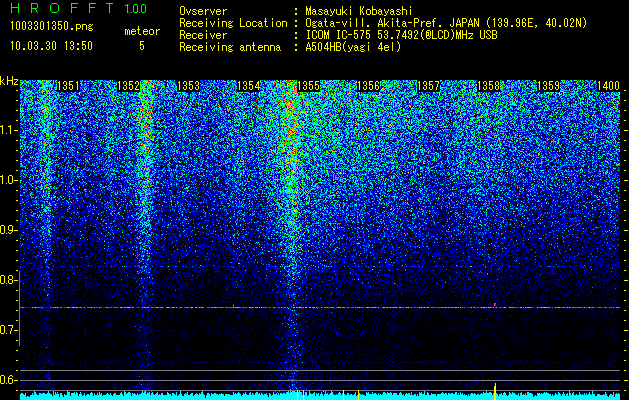Click the 1352 time marker
This screenshot has height=400, width=629.
[128, 86]
